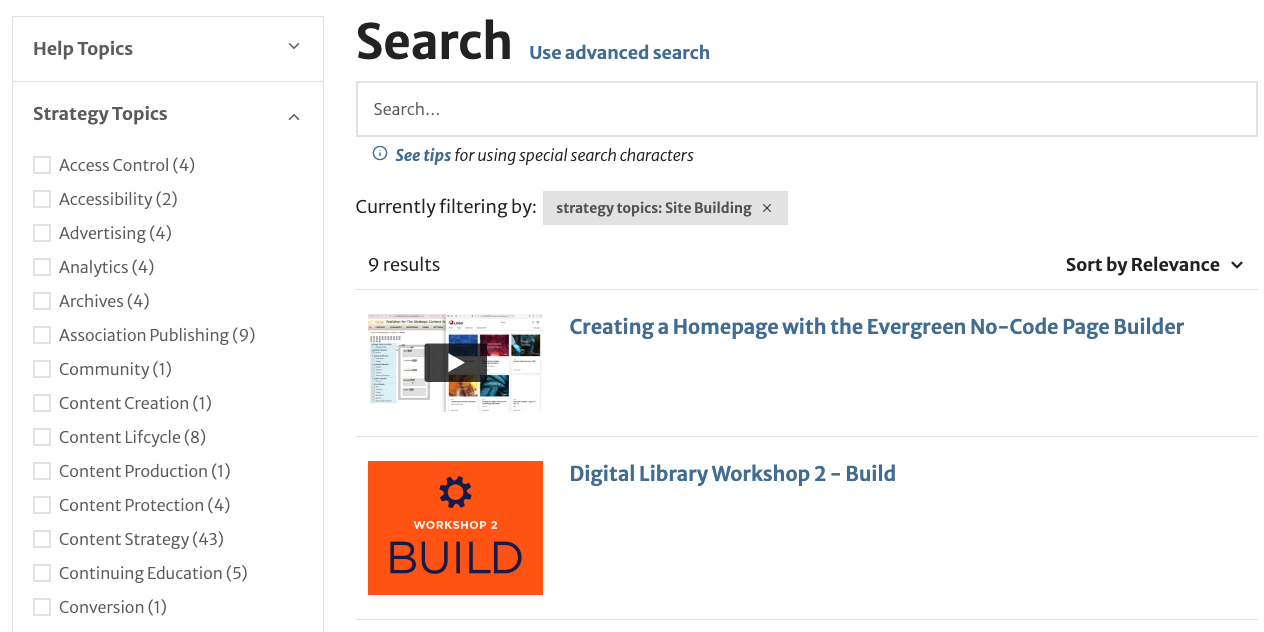
Task: Select the Analytics checkbox
Action: click(42, 267)
